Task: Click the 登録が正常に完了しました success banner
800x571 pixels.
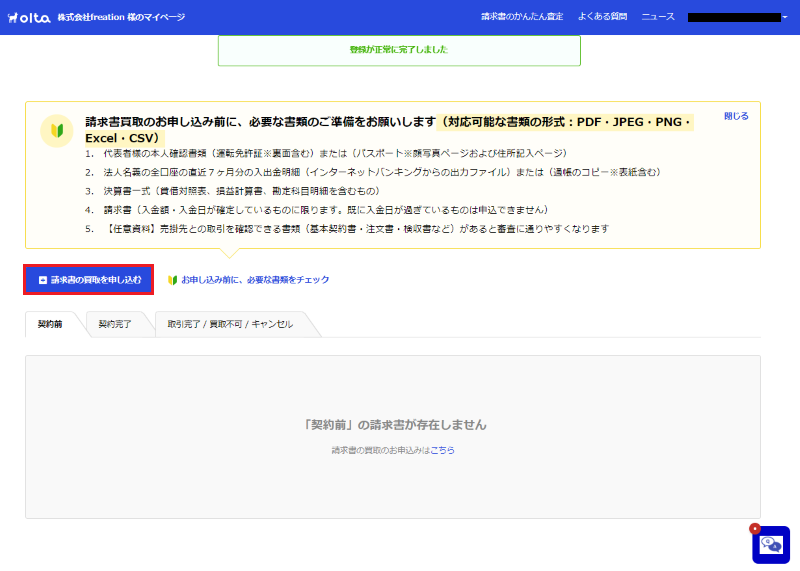Action: (399, 50)
